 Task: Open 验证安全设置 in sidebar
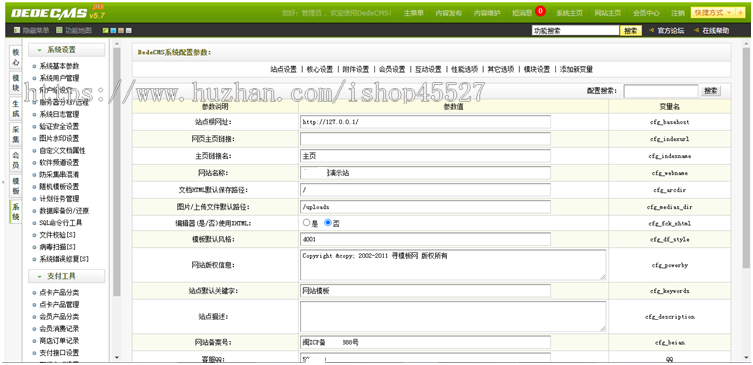coord(59,127)
